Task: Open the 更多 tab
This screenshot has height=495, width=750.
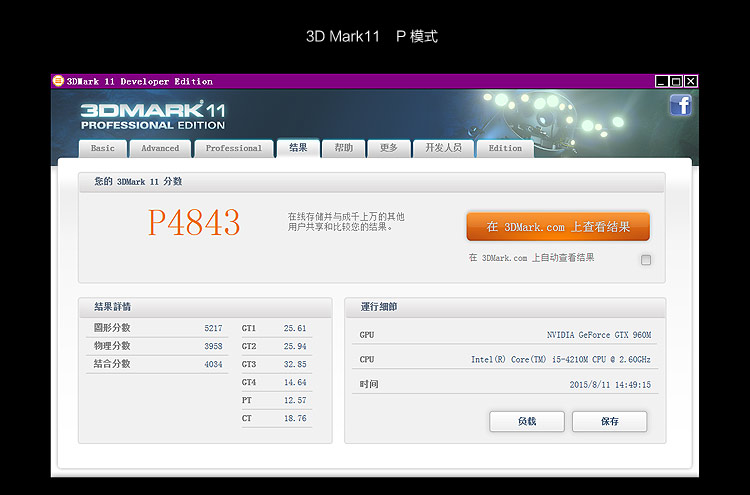Action: pos(389,148)
